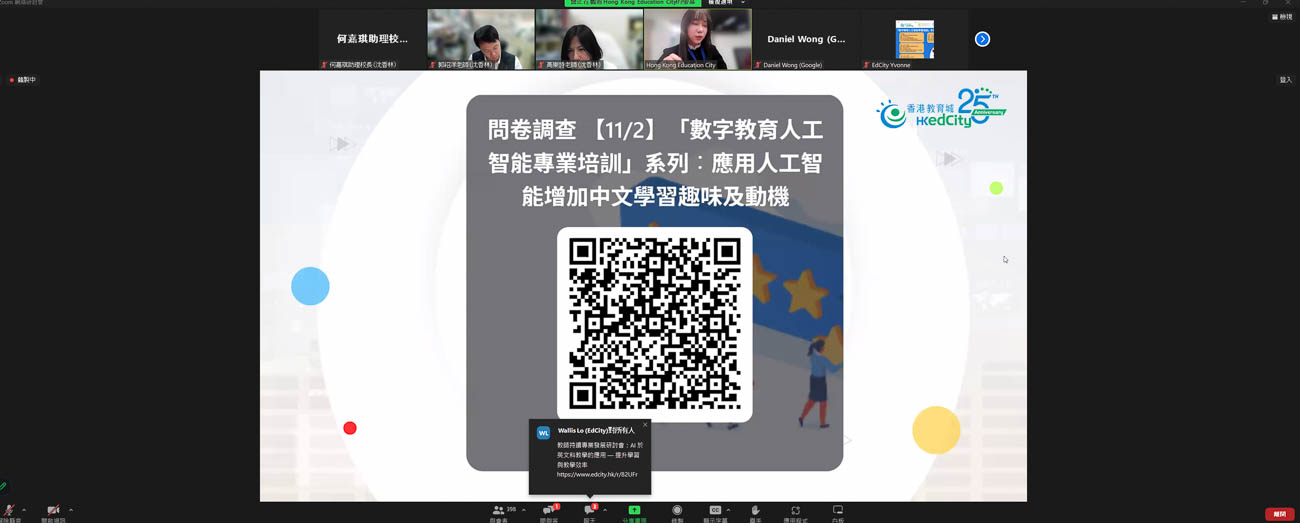Open the whiteboard icon
This screenshot has height=523, width=1300.
(838, 511)
